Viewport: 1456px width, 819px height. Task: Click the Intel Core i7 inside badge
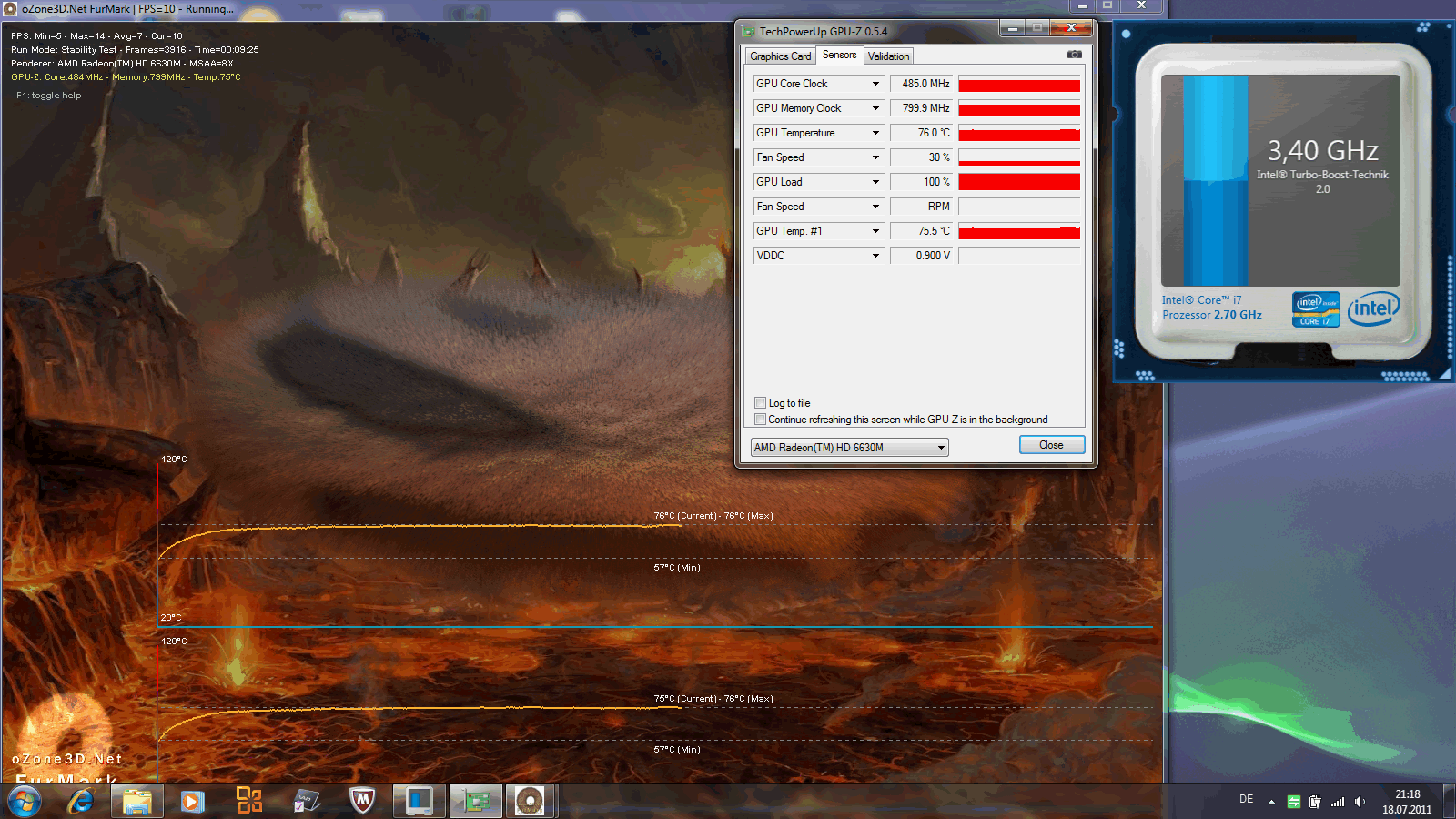click(1316, 309)
